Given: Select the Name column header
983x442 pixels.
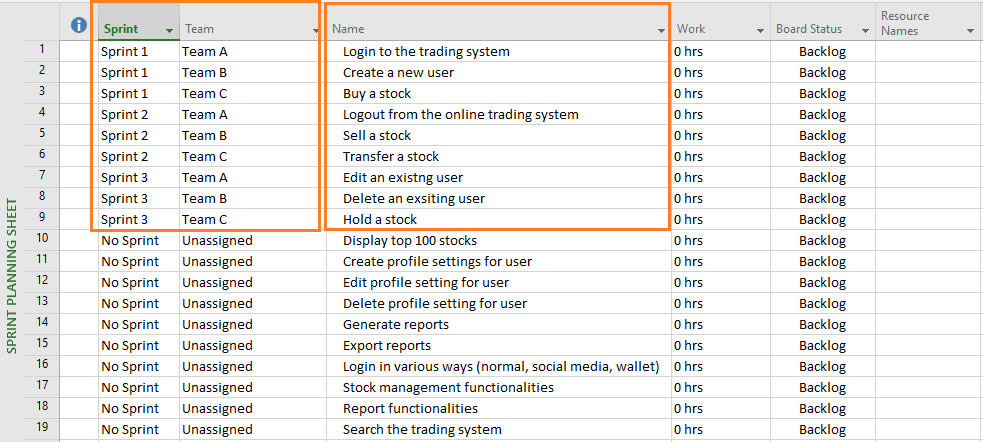Looking at the screenshot, I should [x=498, y=22].
